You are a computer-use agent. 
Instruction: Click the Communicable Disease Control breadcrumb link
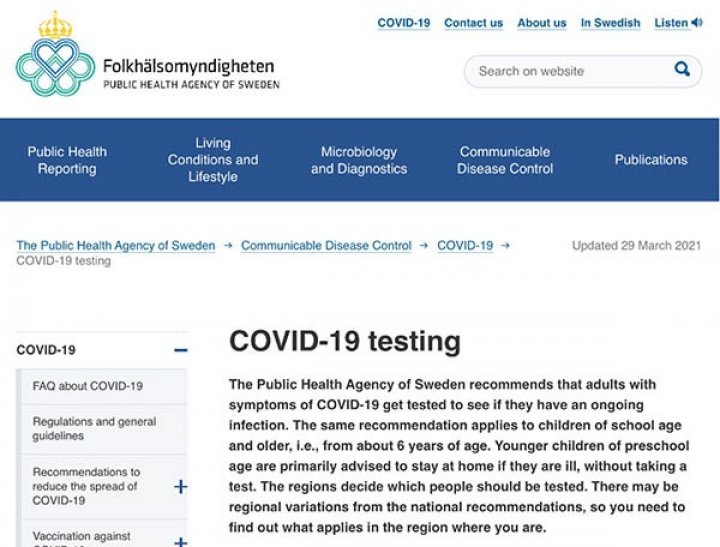point(326,246)
